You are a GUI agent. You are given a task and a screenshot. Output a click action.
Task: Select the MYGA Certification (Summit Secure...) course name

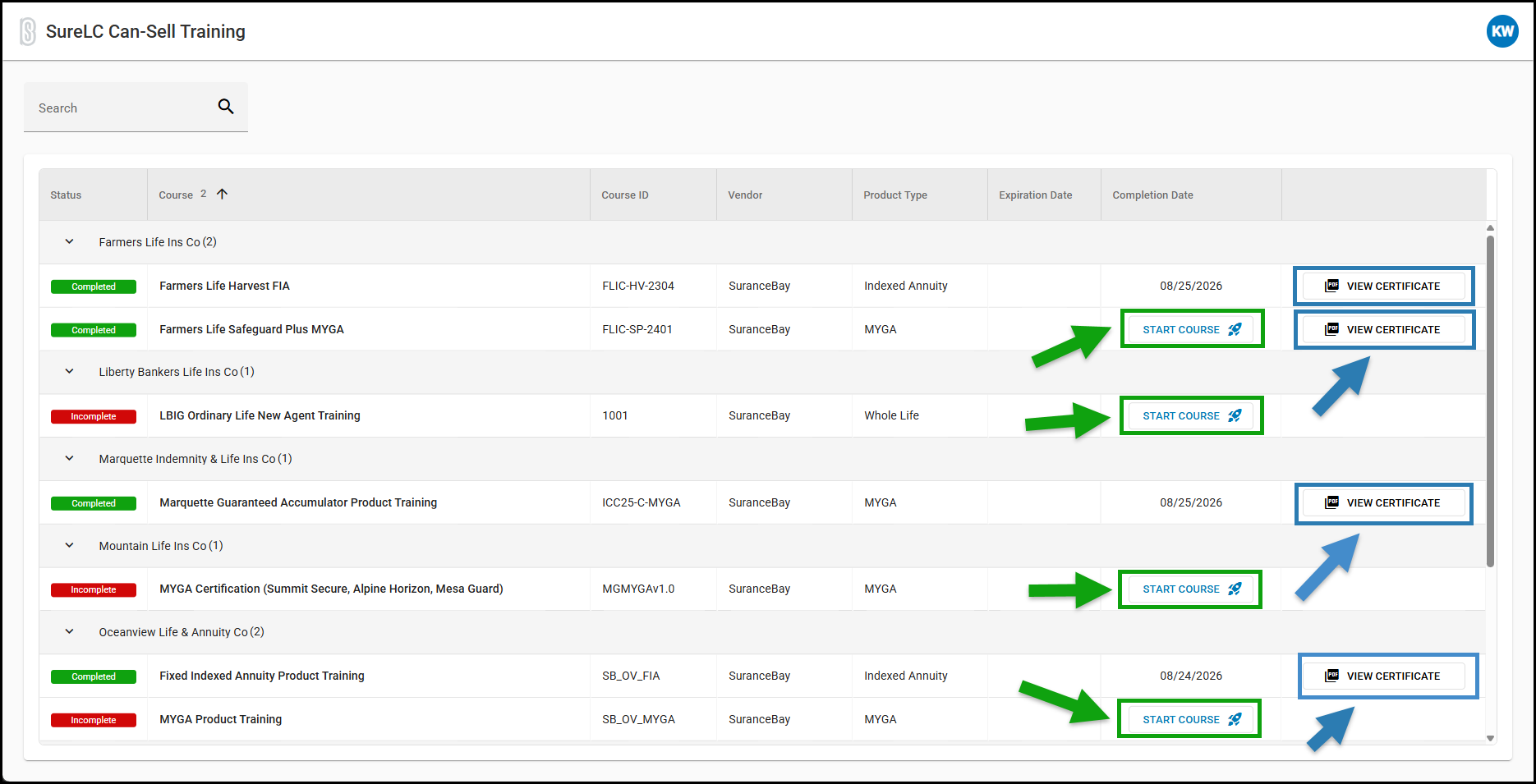click(331, 589)
